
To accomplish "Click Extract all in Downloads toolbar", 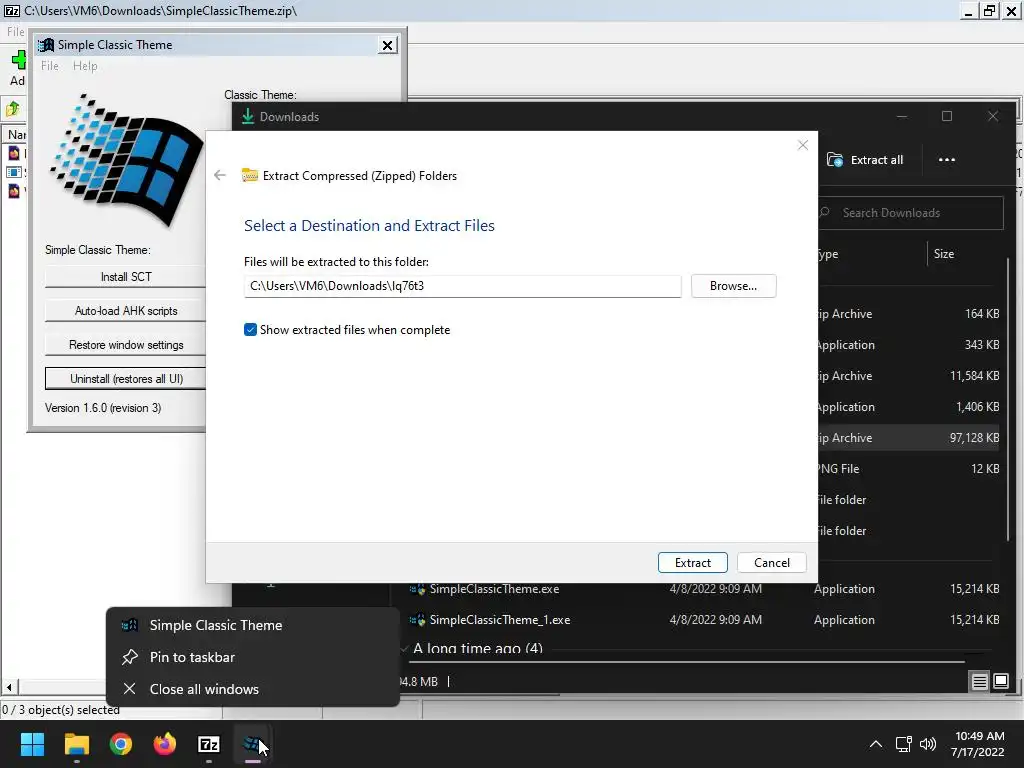I will coord(865,160).
